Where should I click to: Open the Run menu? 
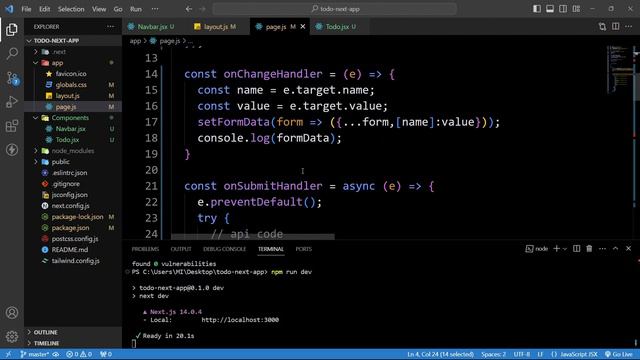[136, 9]
